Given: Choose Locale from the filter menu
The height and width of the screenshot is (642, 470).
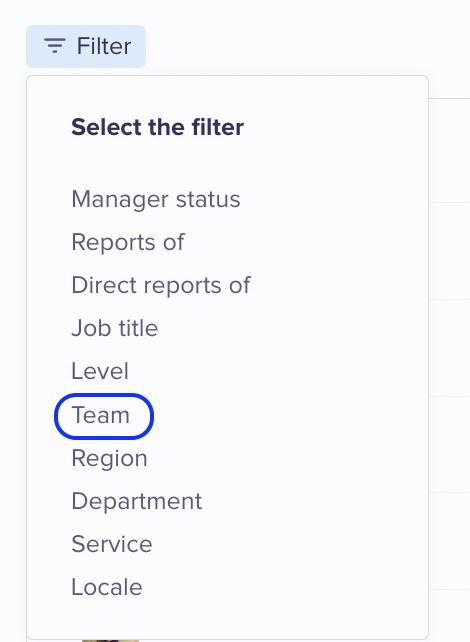Looking at the screenshot, I should pyautogui.click(x=107, y=587).
